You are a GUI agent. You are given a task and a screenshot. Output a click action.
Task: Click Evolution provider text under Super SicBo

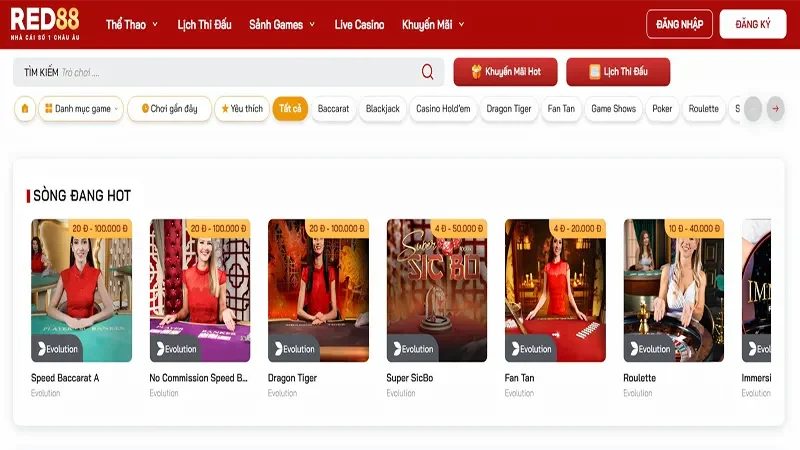pos(401,393)
